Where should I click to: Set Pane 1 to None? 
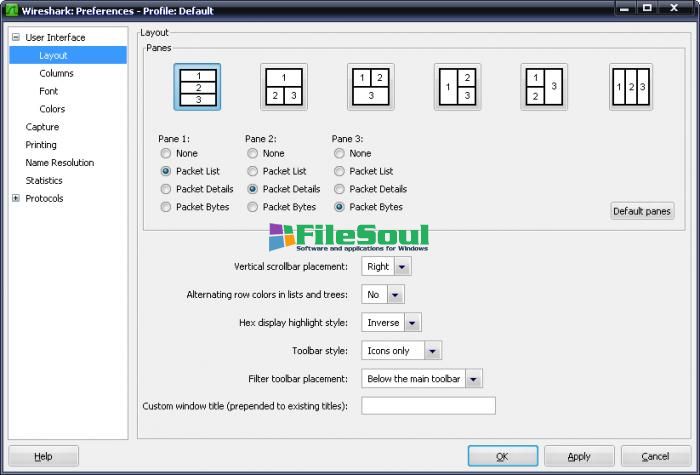click(166, 154)
